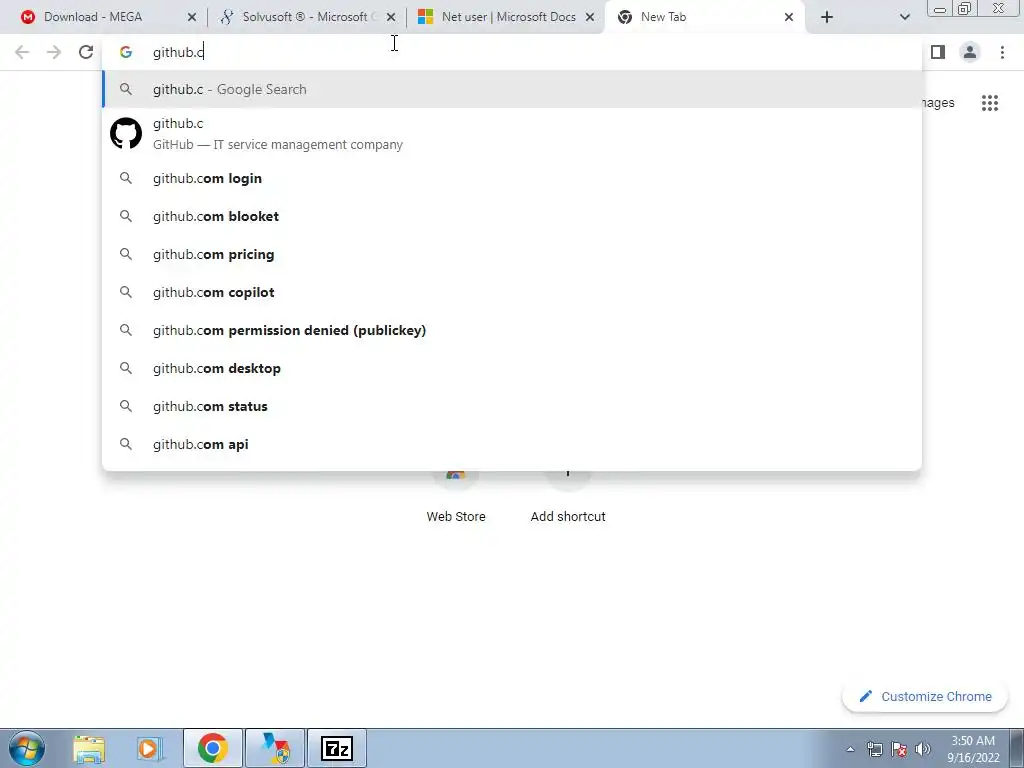Click the Chrome taskbar icon

tap(213, 748)
